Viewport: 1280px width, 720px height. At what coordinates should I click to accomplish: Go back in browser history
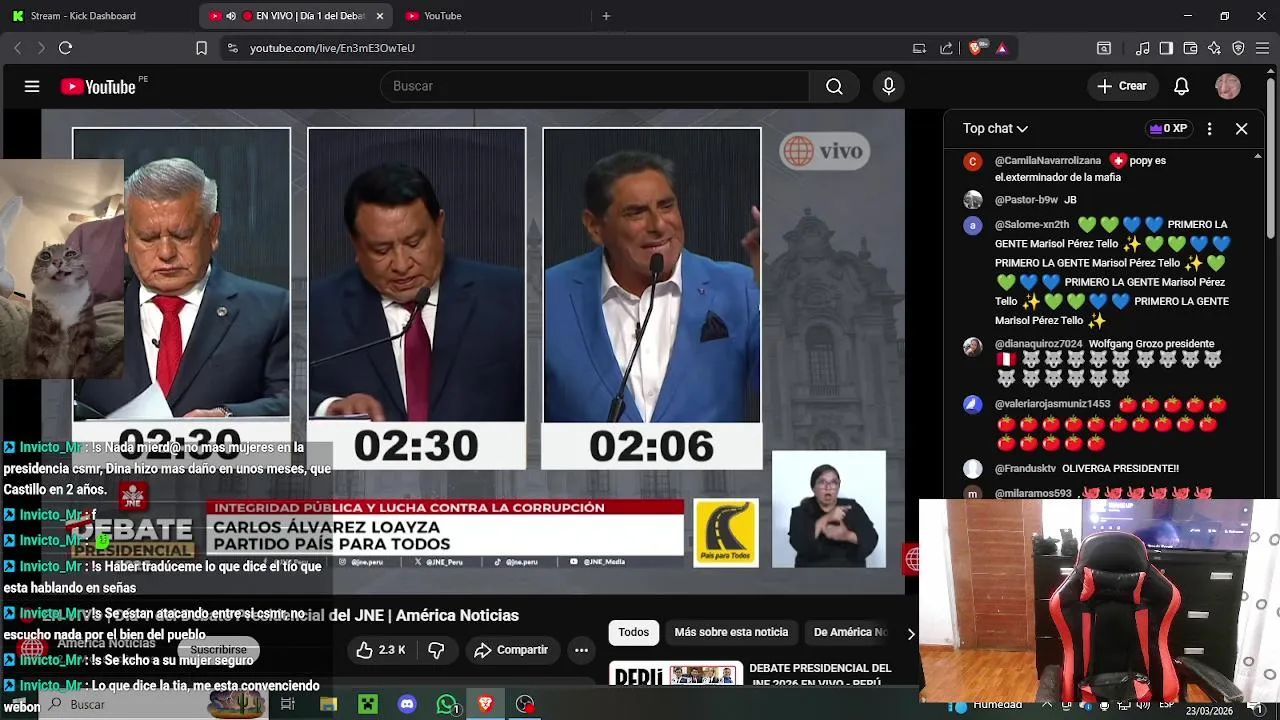[x=17, y=48]
